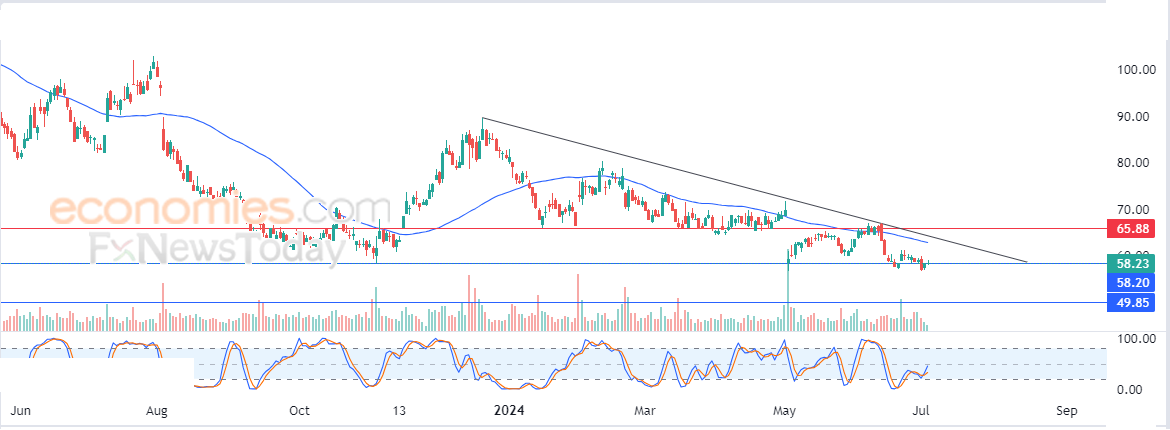The height and width of the screenshot is (430, 1170).
Task: Click the 100.00 price scale label at top
Action: pos(1135,70)
